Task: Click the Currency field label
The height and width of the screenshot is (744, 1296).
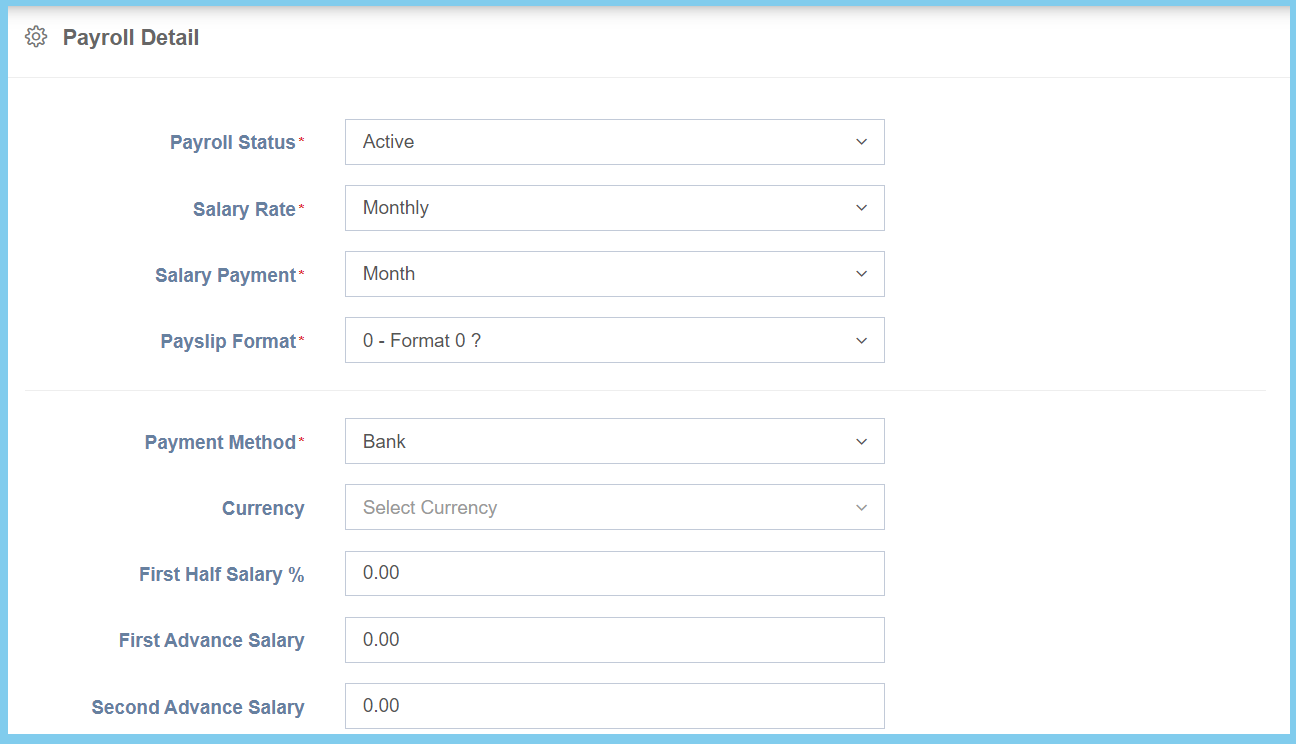Action: click(263, 509)
